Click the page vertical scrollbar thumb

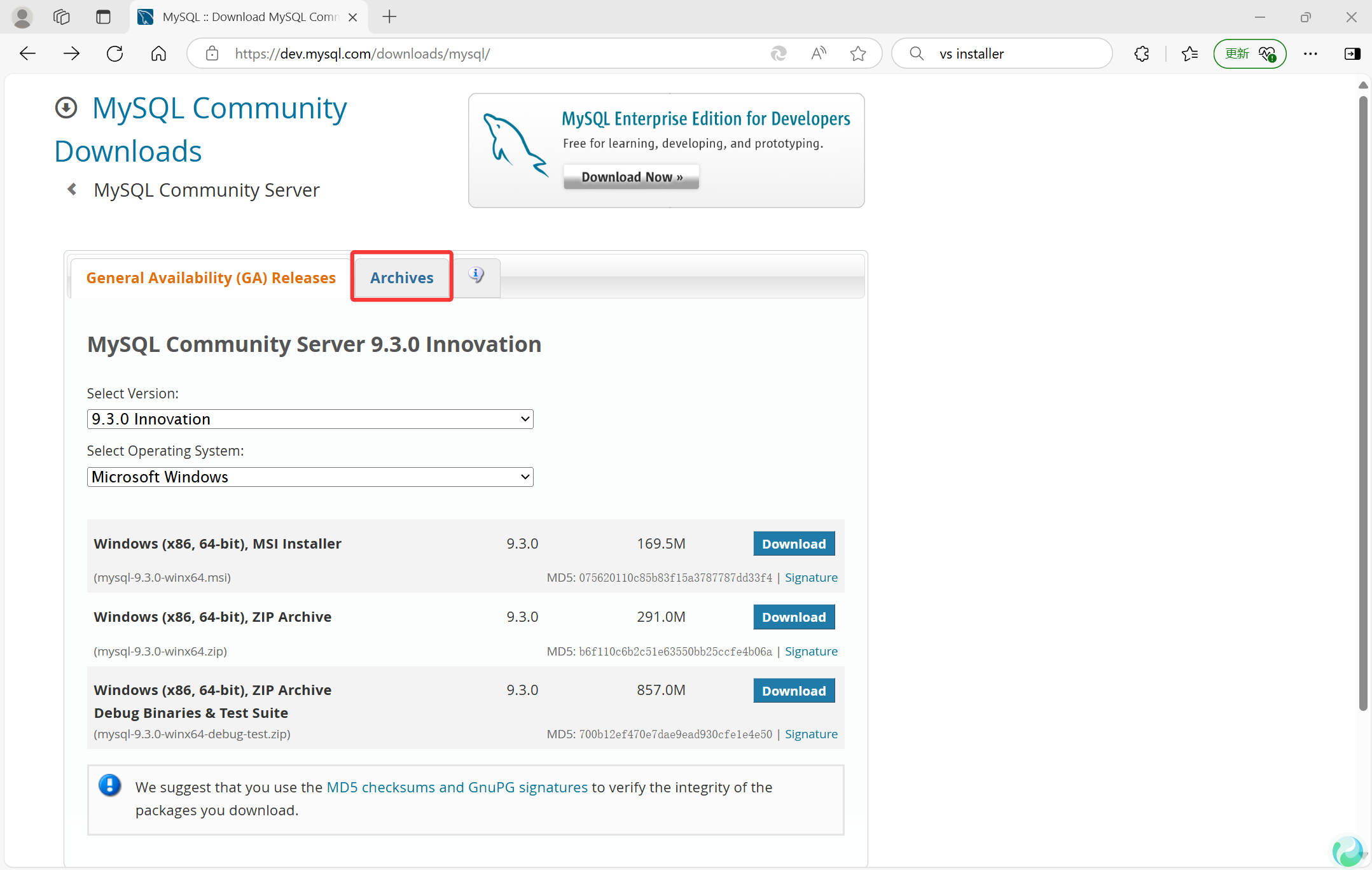click(1362, 403)
